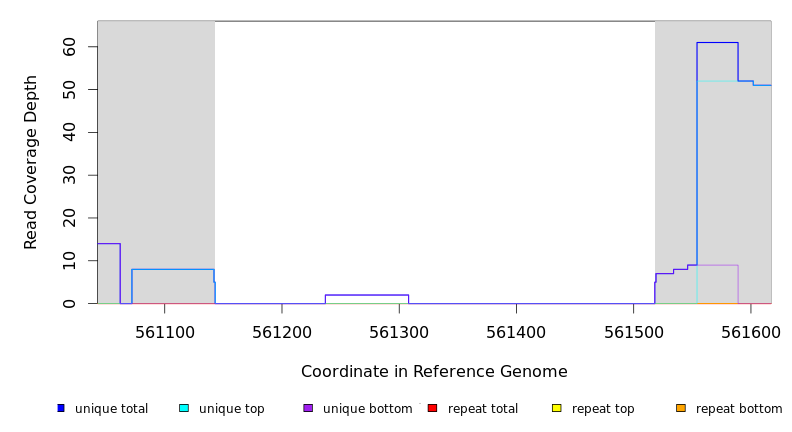Click x-axis tick label 561100
Viewport: 792px width, 432px height.
coord(165,331)
